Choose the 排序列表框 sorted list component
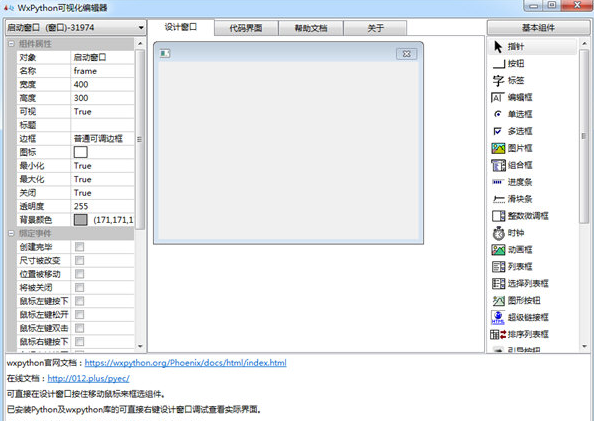 (x=520, y=334)
